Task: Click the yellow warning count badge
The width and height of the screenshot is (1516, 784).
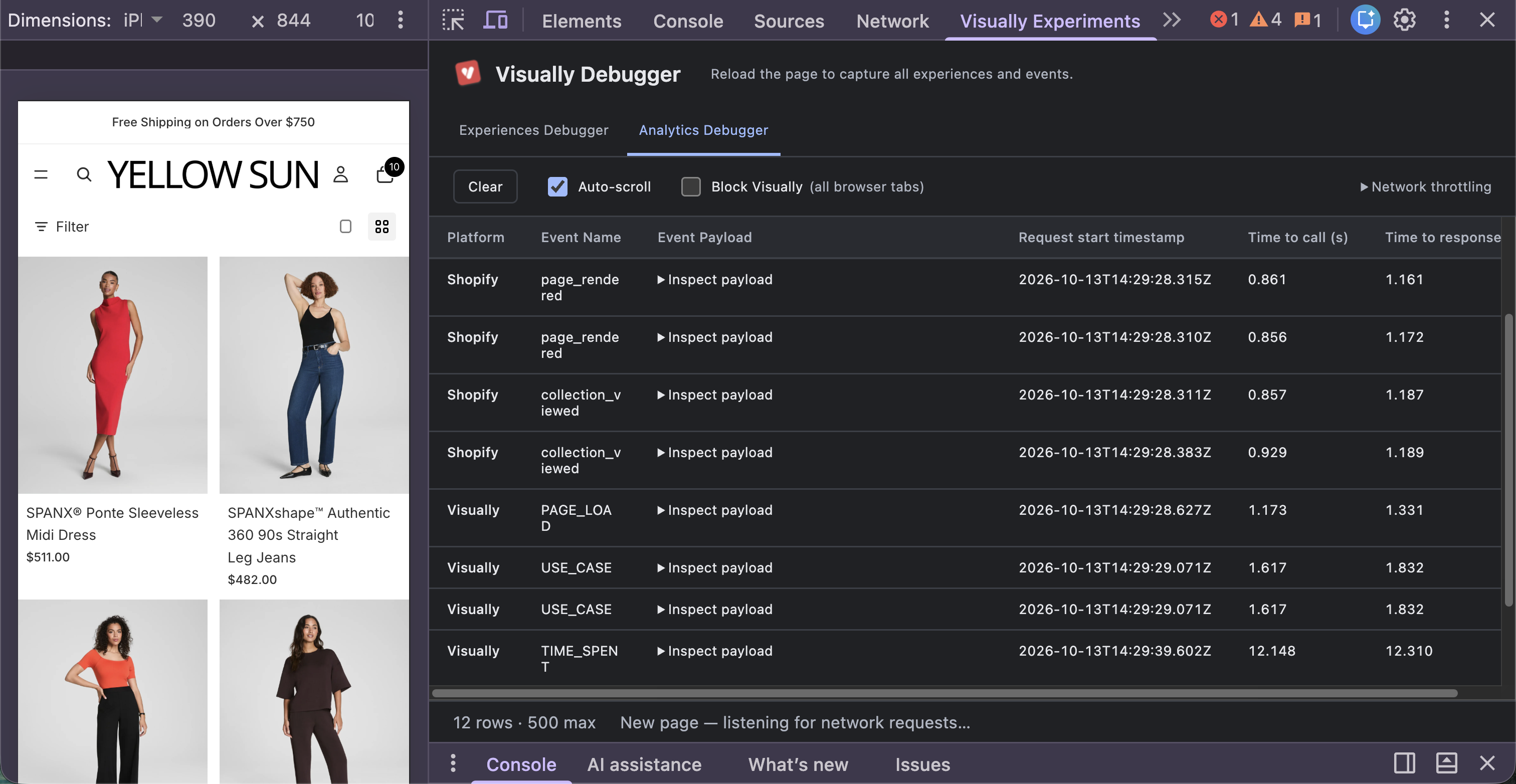Action: 1265,20
